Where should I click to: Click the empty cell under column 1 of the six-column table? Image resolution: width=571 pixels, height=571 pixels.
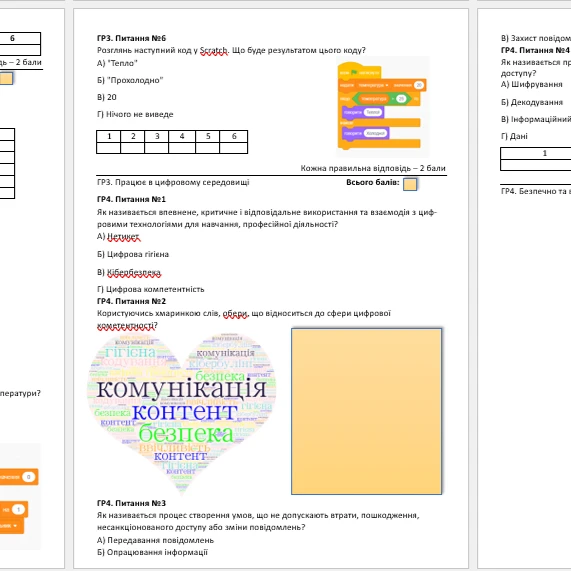[x=109, y=148]
